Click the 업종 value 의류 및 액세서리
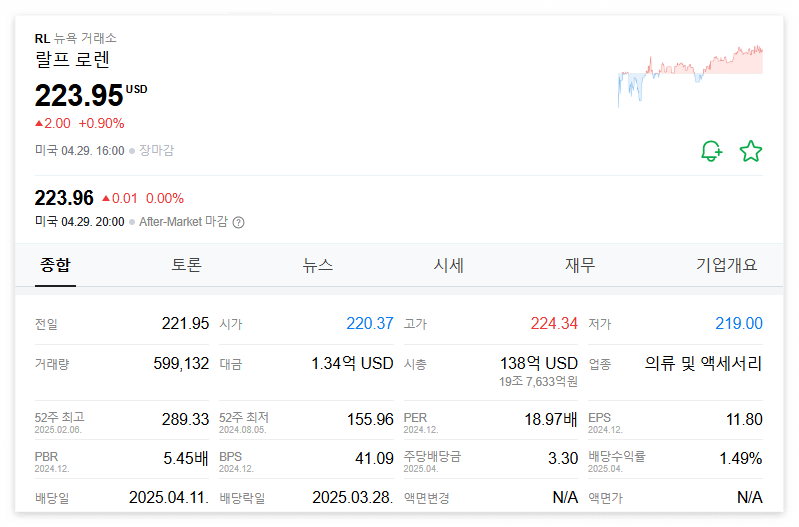Screen dimensions: 799x527 pyautogui.click(x=704, y=363)
